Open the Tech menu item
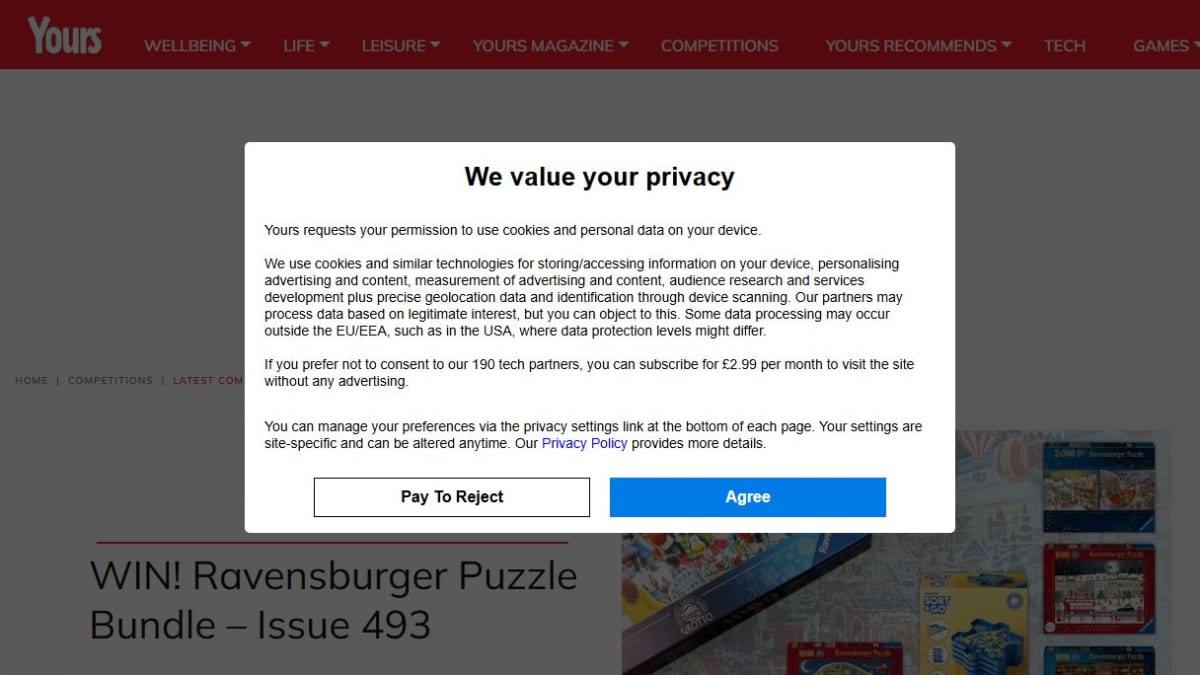Screen dimensions: 1200x675 [1064, 46]
